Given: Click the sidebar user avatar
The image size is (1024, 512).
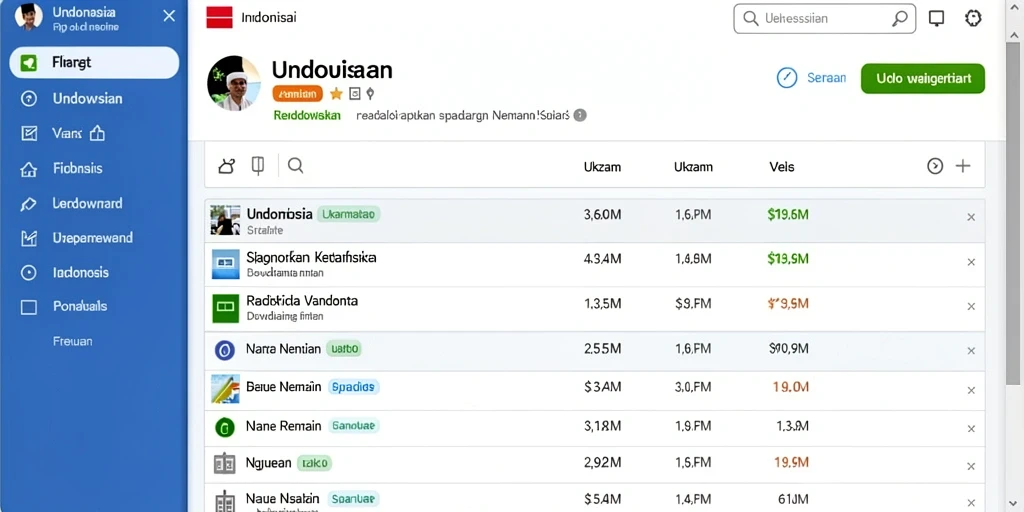Looking at the screenshot, I should 29,16.
